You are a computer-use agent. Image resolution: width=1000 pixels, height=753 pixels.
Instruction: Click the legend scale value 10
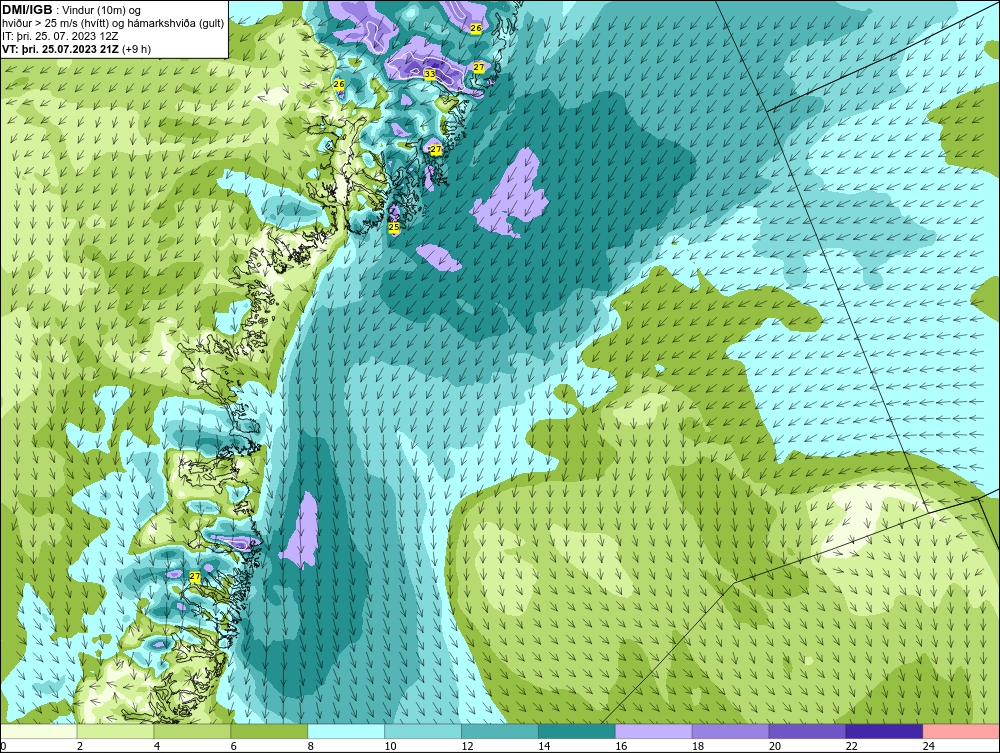(390, 746)
